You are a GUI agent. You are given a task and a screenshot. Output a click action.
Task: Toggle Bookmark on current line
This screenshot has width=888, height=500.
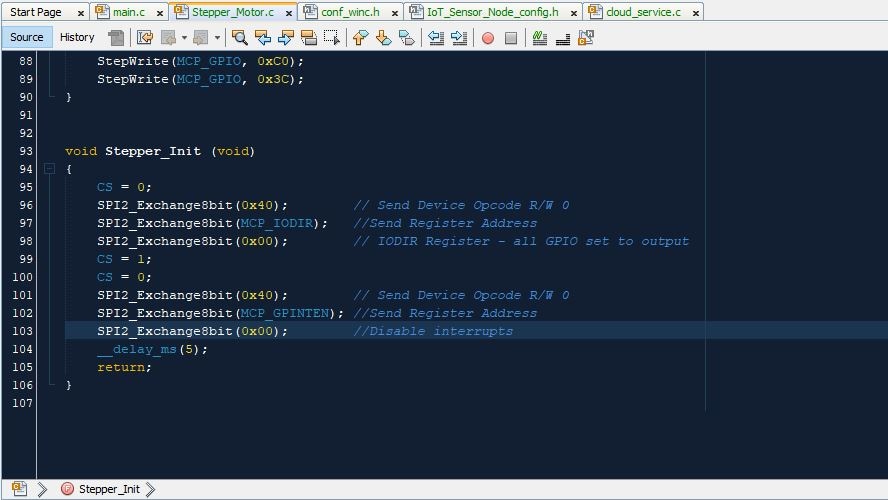click(x=406, y=38)
